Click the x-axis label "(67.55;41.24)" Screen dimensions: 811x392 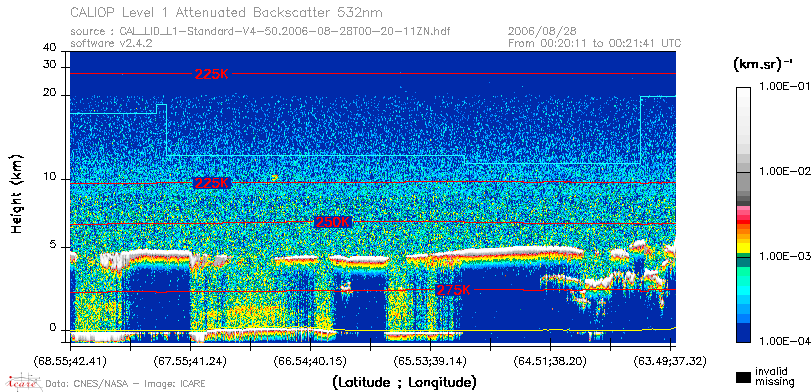pos(190,361)
